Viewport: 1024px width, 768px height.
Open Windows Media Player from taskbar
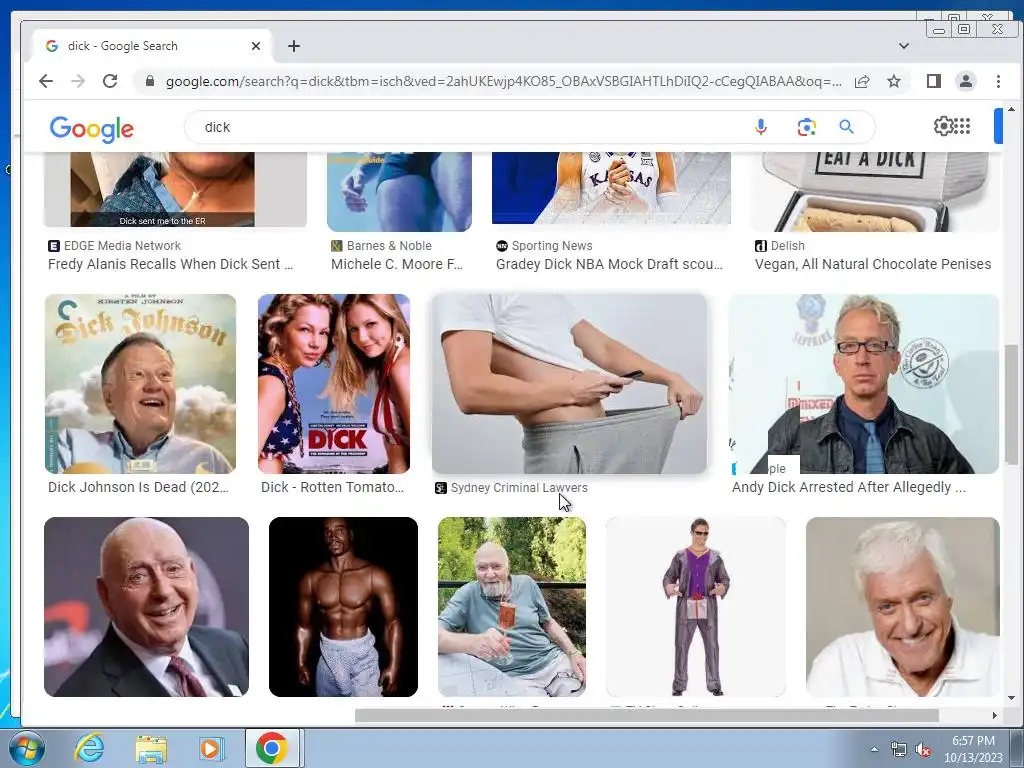click(210, 749)
